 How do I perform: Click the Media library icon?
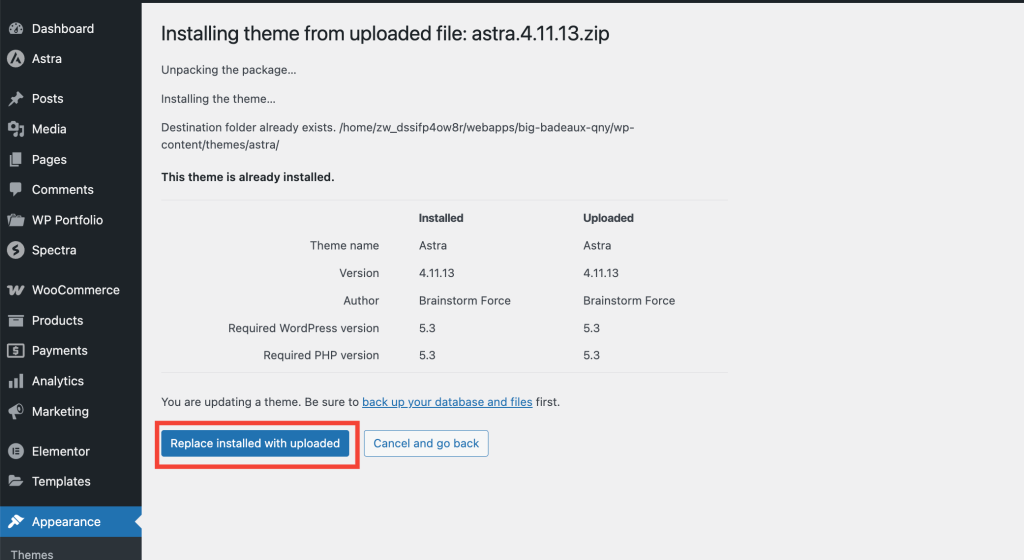click(x=16, y=129)
